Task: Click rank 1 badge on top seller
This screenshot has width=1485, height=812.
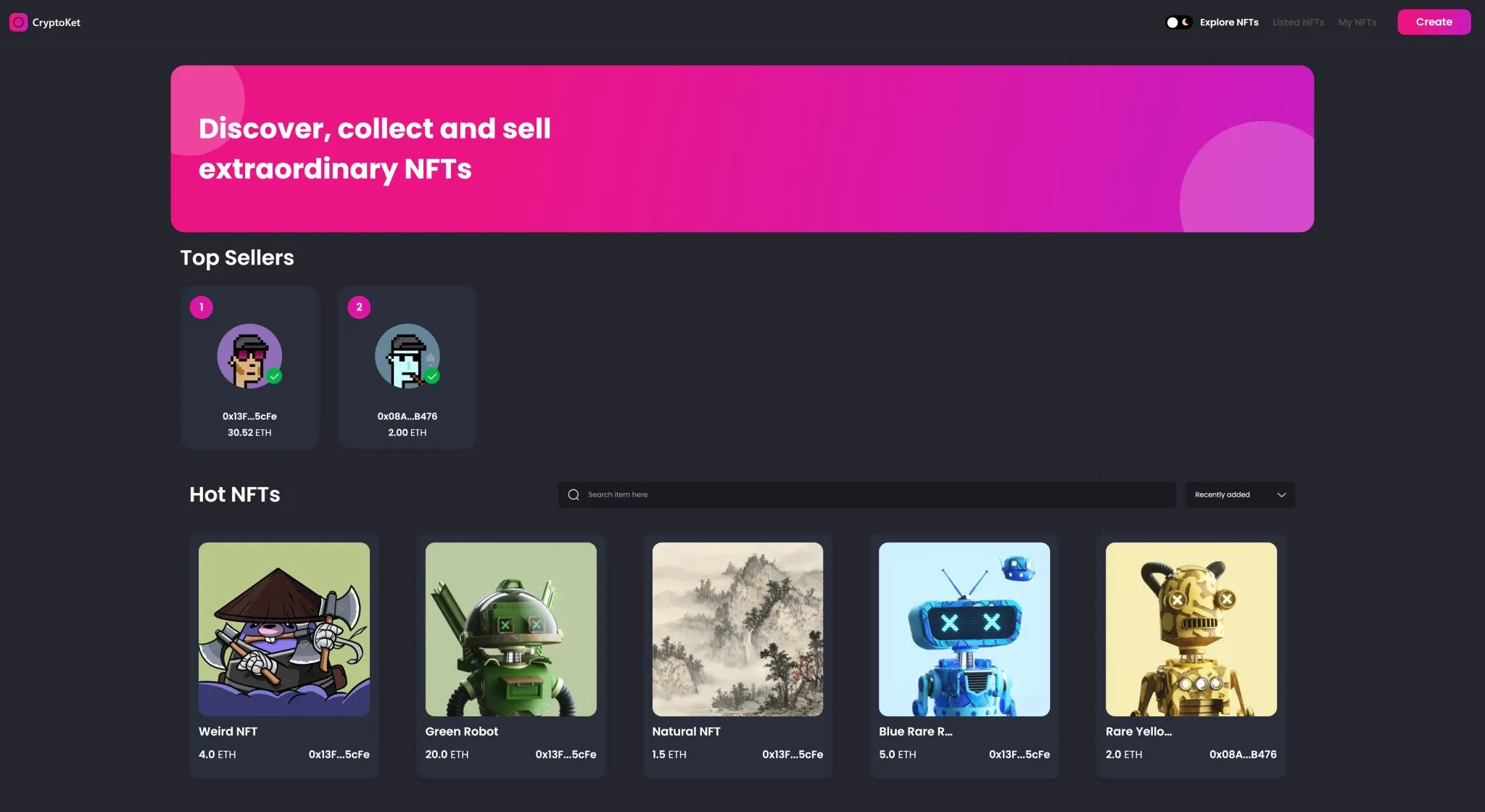Action: 202,307
